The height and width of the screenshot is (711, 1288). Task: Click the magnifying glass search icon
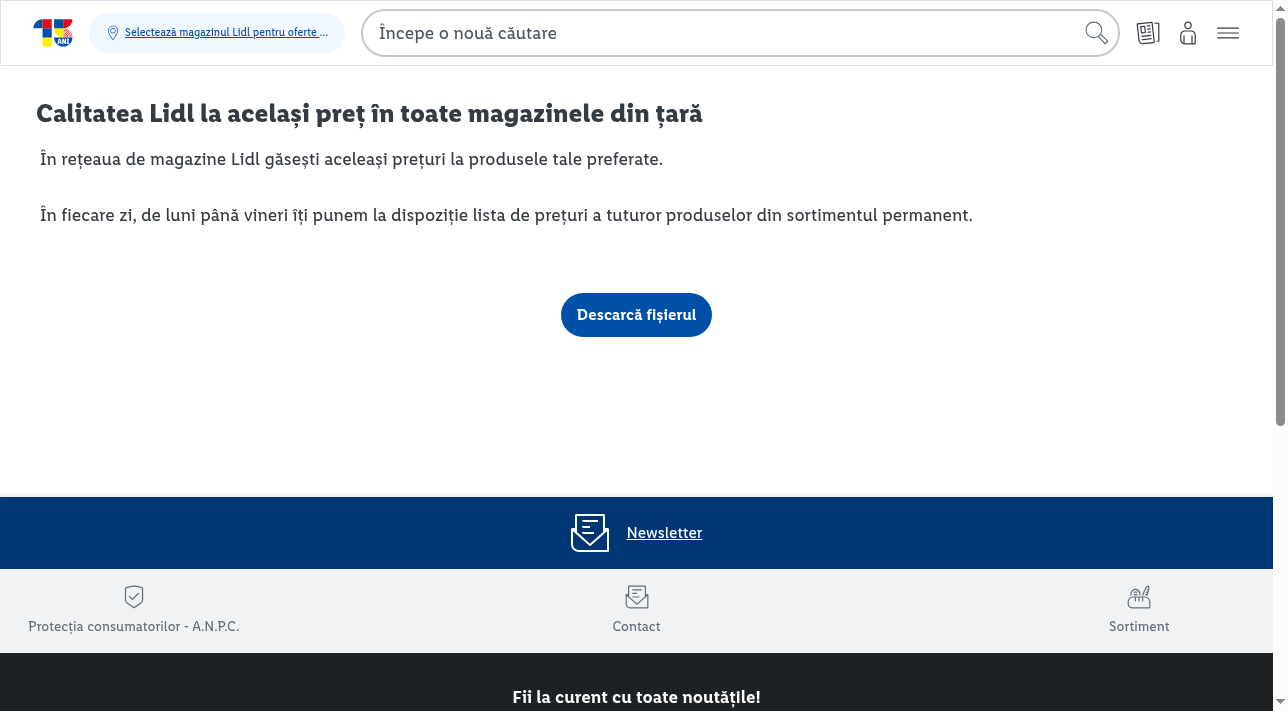point(1097,33)
